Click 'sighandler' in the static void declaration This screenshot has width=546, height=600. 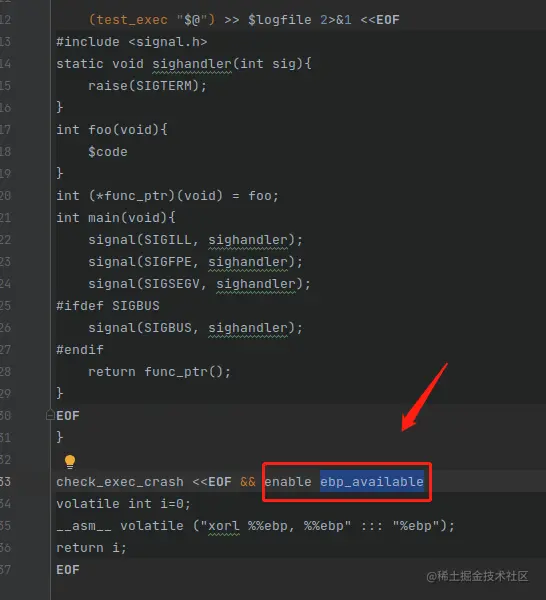(192, 64)
